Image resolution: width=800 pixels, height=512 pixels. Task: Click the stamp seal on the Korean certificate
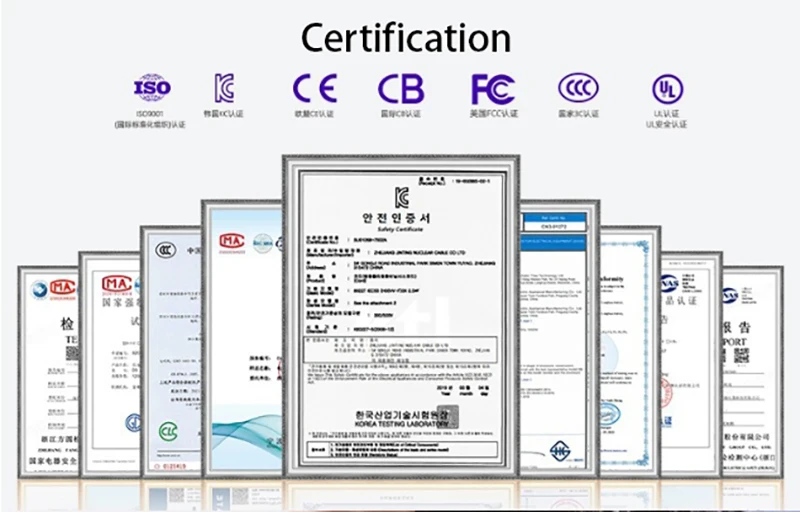pyautogui.click(x=447, y=417)
